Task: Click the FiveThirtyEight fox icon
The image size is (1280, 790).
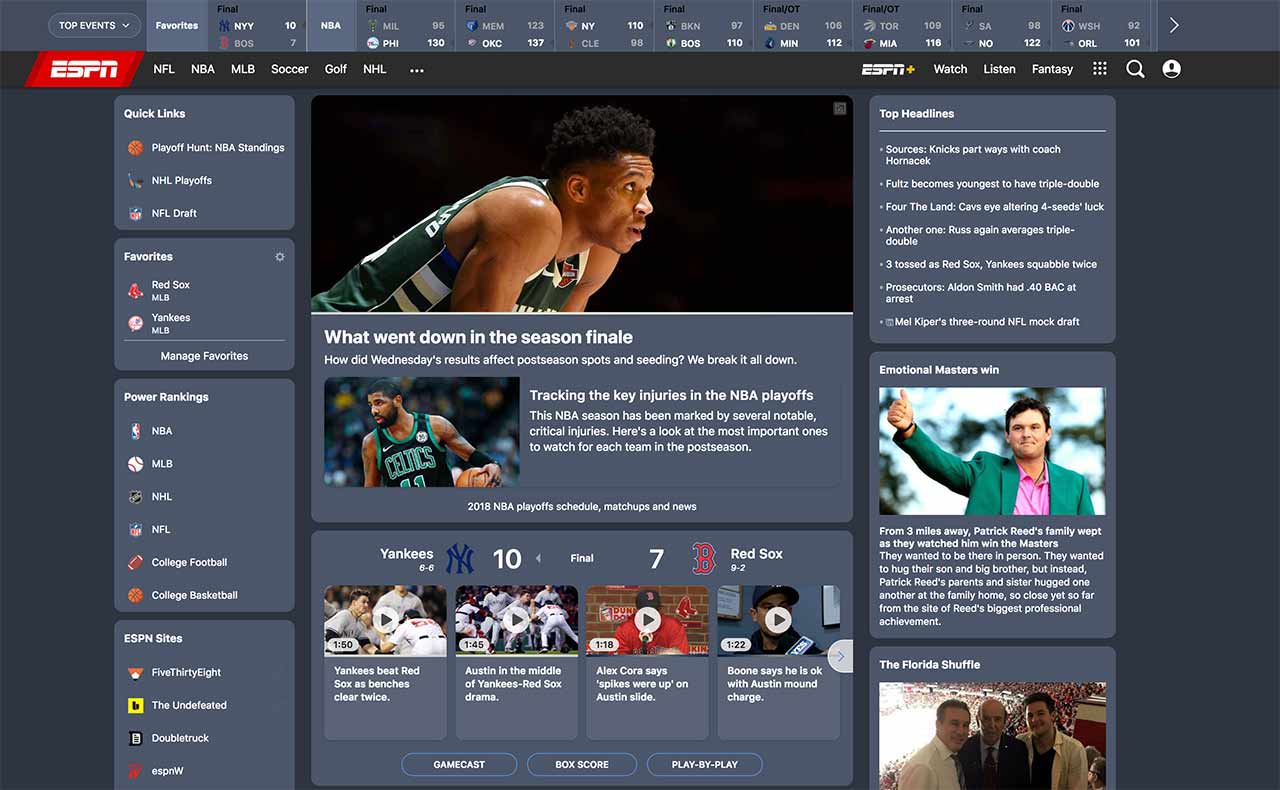Action: [x=135, y=673]
